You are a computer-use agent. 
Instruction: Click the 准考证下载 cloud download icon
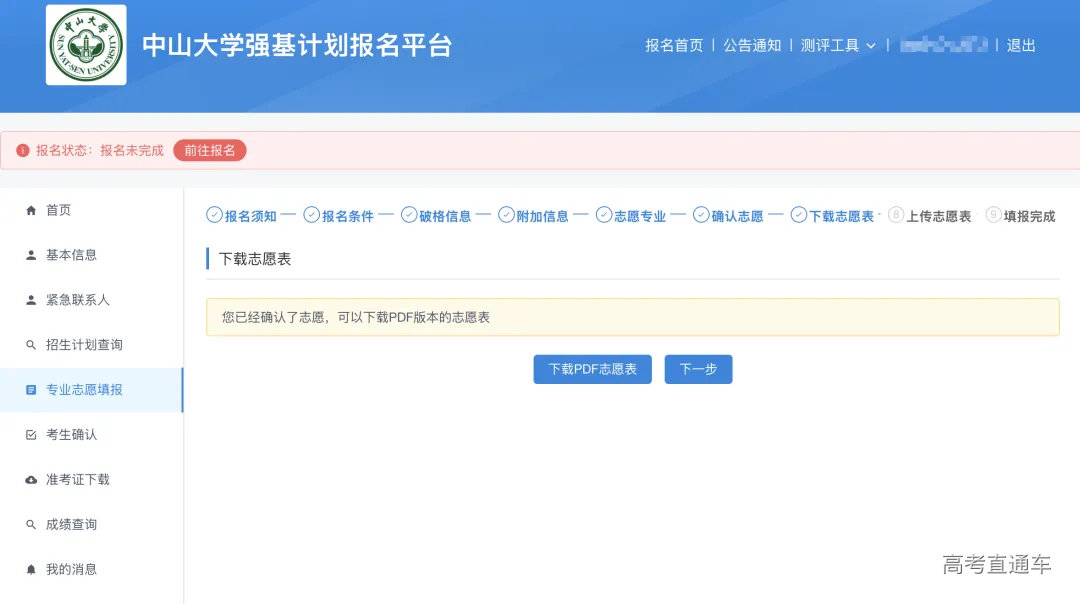[x=33, y=479]
